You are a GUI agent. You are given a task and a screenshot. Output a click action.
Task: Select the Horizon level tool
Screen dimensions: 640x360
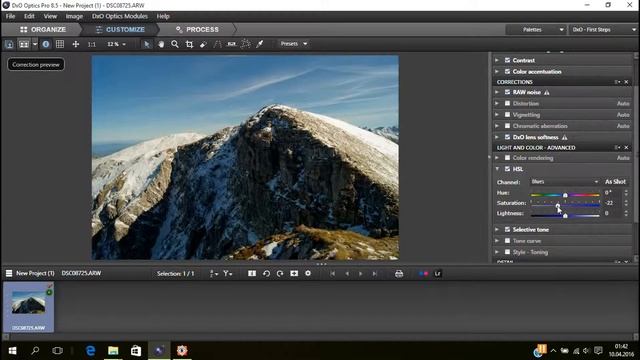231,44
